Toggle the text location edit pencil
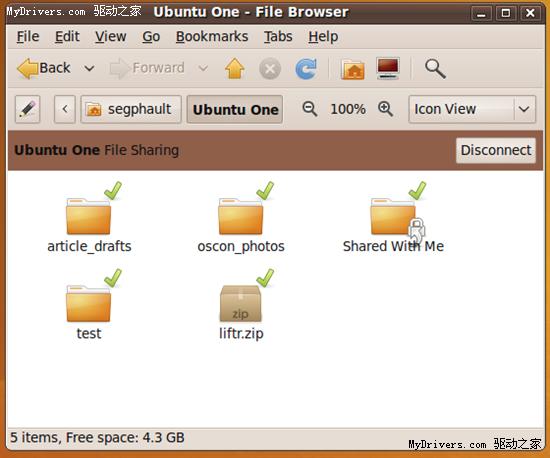The height and width of the screenshot is (458, 550). 28,109
